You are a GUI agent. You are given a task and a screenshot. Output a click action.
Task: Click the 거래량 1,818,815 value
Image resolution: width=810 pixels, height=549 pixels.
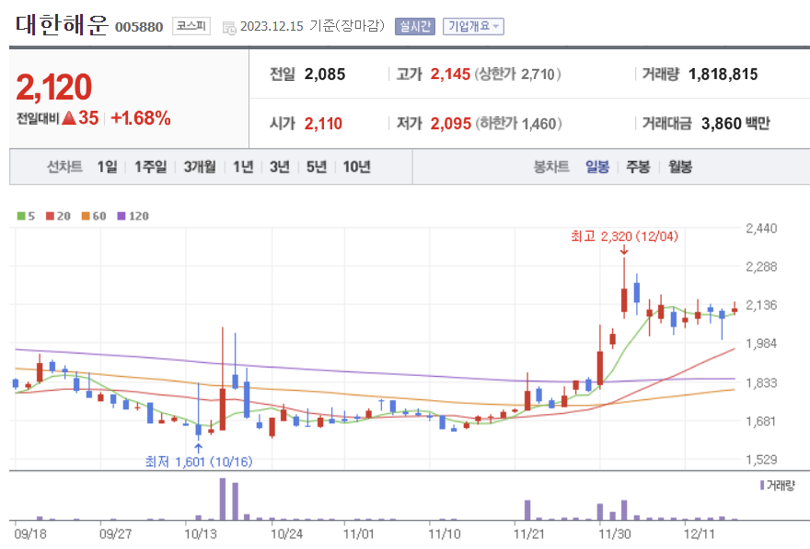(x=723, y=74)
